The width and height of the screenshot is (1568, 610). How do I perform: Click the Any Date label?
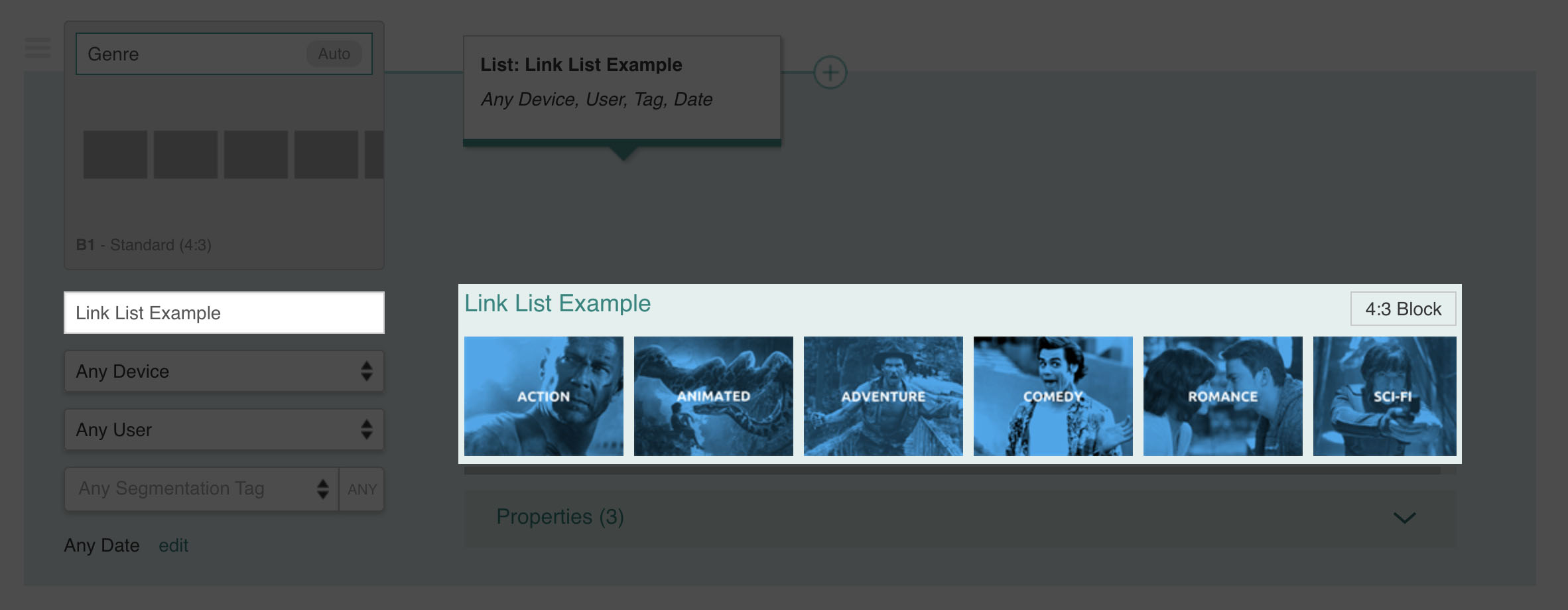(102, 546)
